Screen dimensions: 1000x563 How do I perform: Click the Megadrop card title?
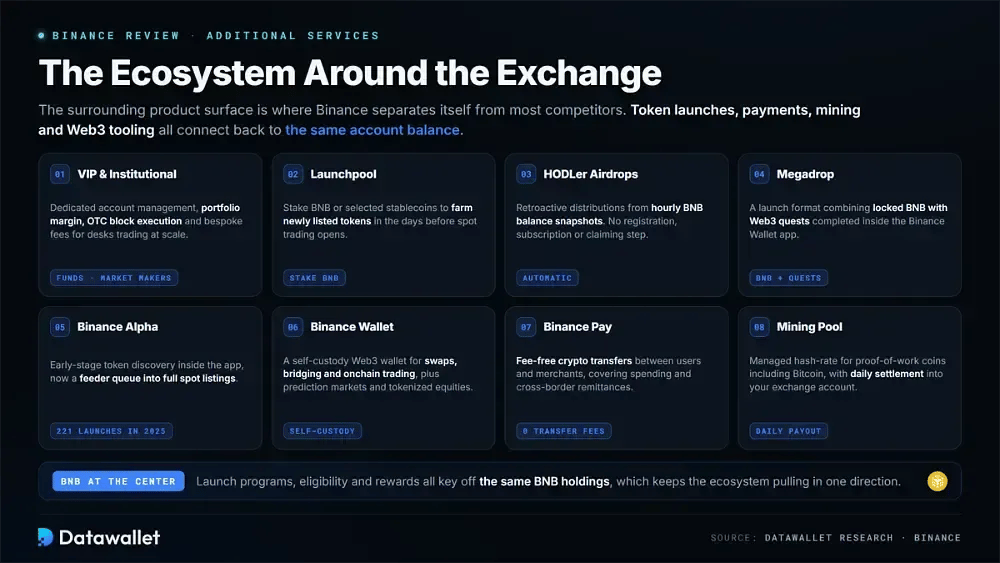[805, 174]
